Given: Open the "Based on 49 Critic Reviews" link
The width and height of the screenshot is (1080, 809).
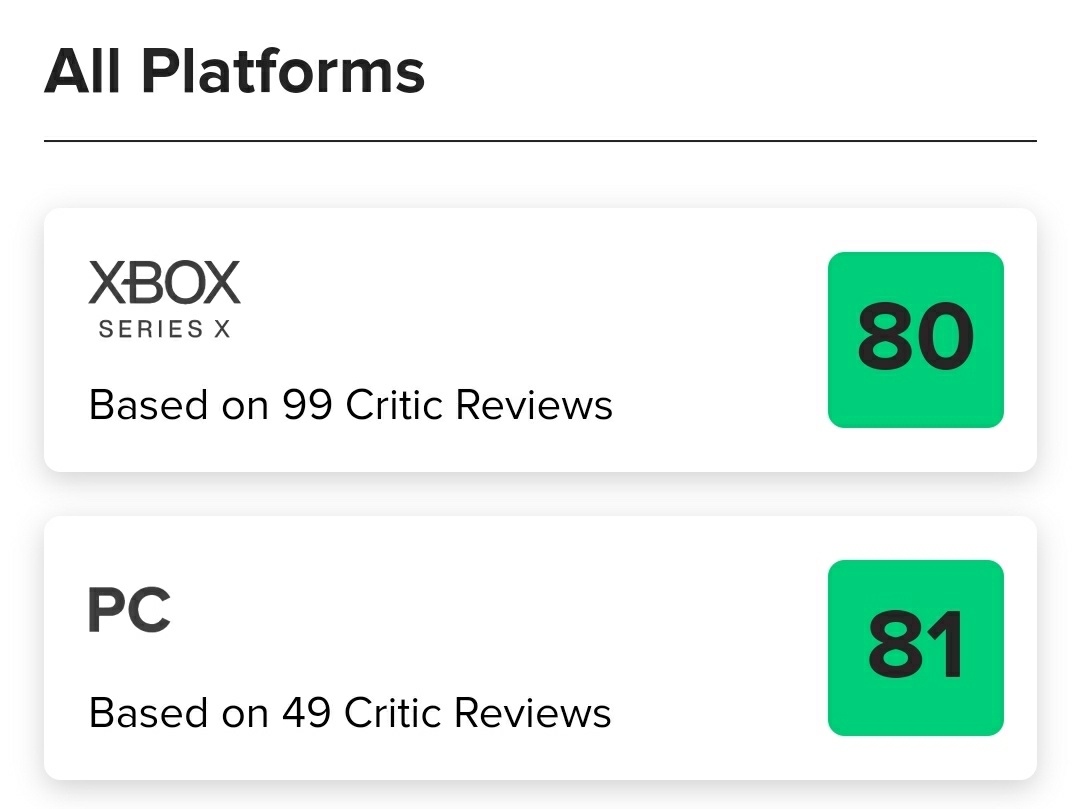Looking at the screenshot, I should (x=350, y=713).
